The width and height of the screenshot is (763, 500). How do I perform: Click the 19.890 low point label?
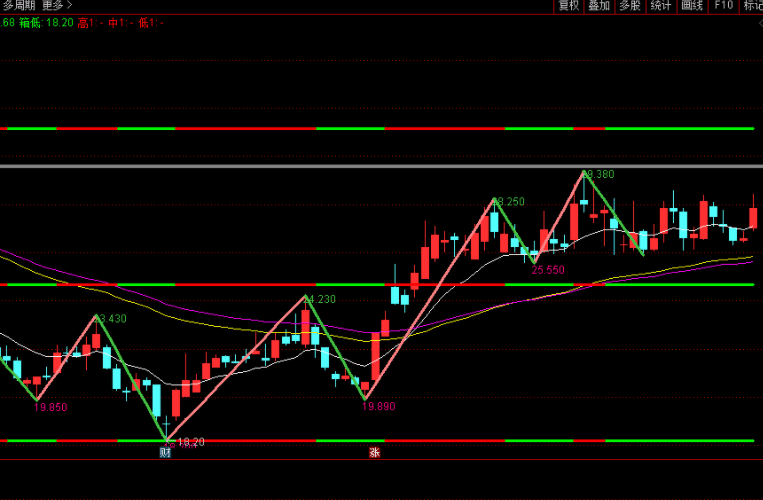point(379,406)
